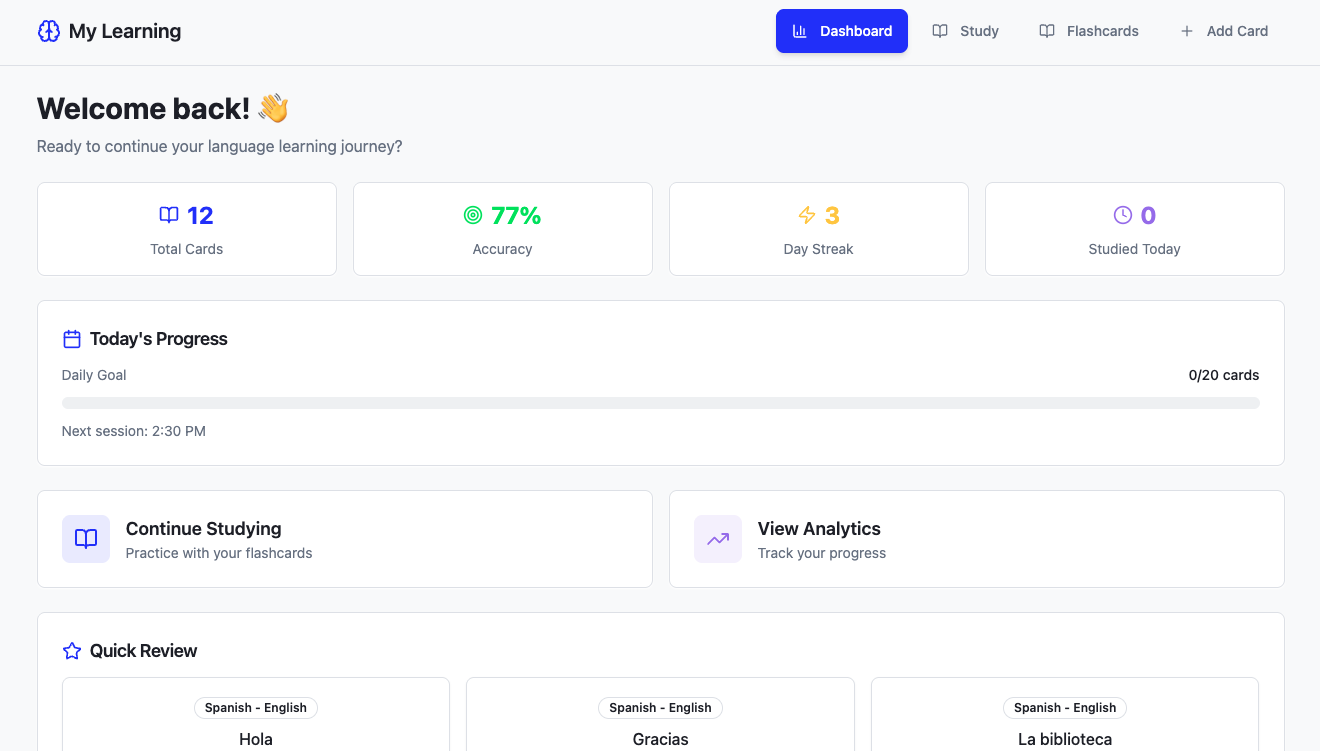Click the lightning bolt Day Streak icon
1320x751 pixels.
click(x=807, y=215)
